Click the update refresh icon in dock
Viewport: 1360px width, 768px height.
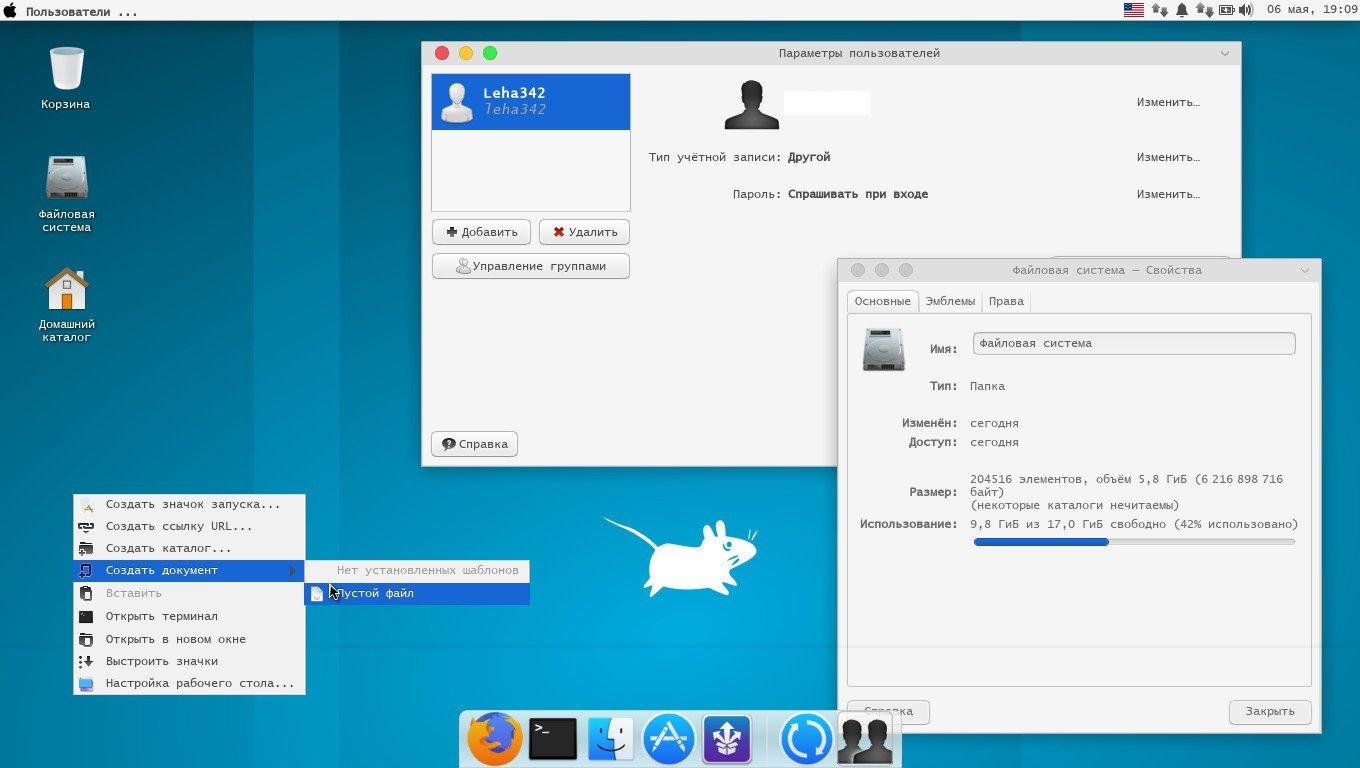tap(805, 740)
